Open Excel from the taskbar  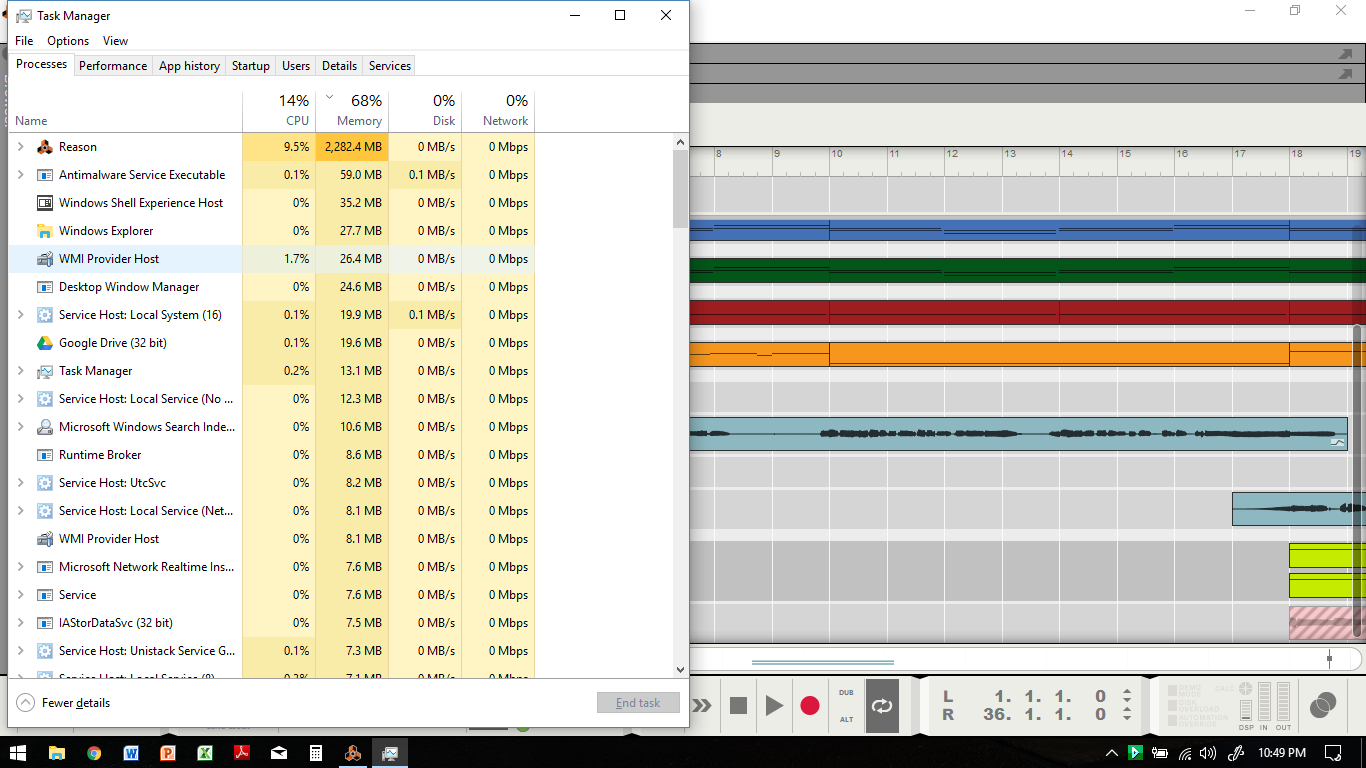point(205,752)
